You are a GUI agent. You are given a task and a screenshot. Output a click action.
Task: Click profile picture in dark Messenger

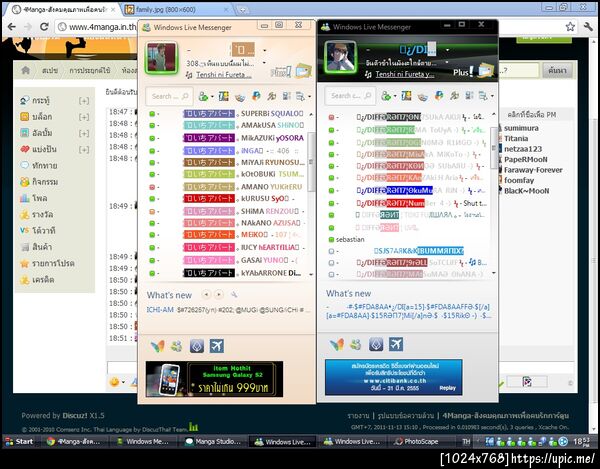click(x=340, y=57)
